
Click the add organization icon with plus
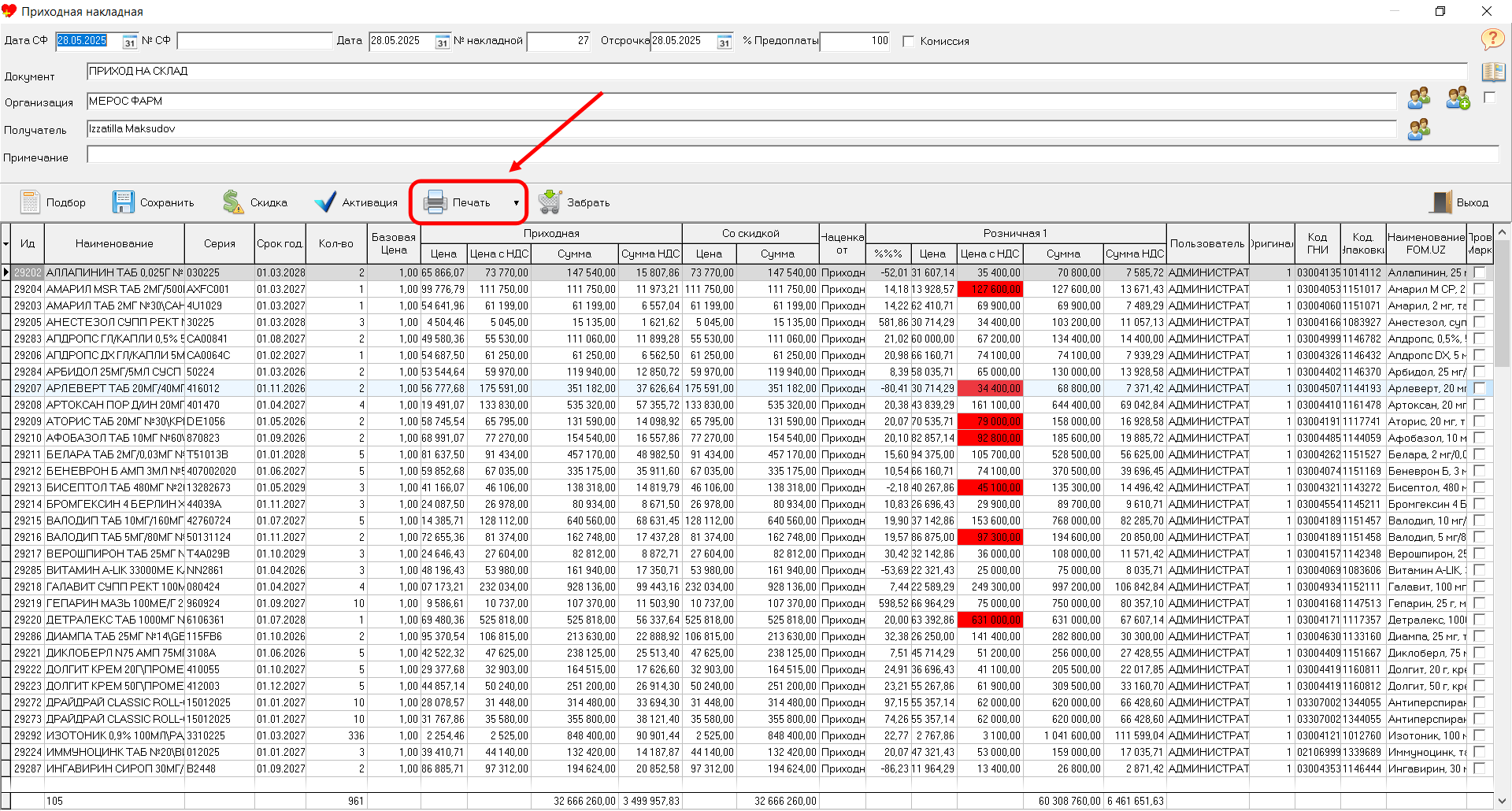point(1458,98)
